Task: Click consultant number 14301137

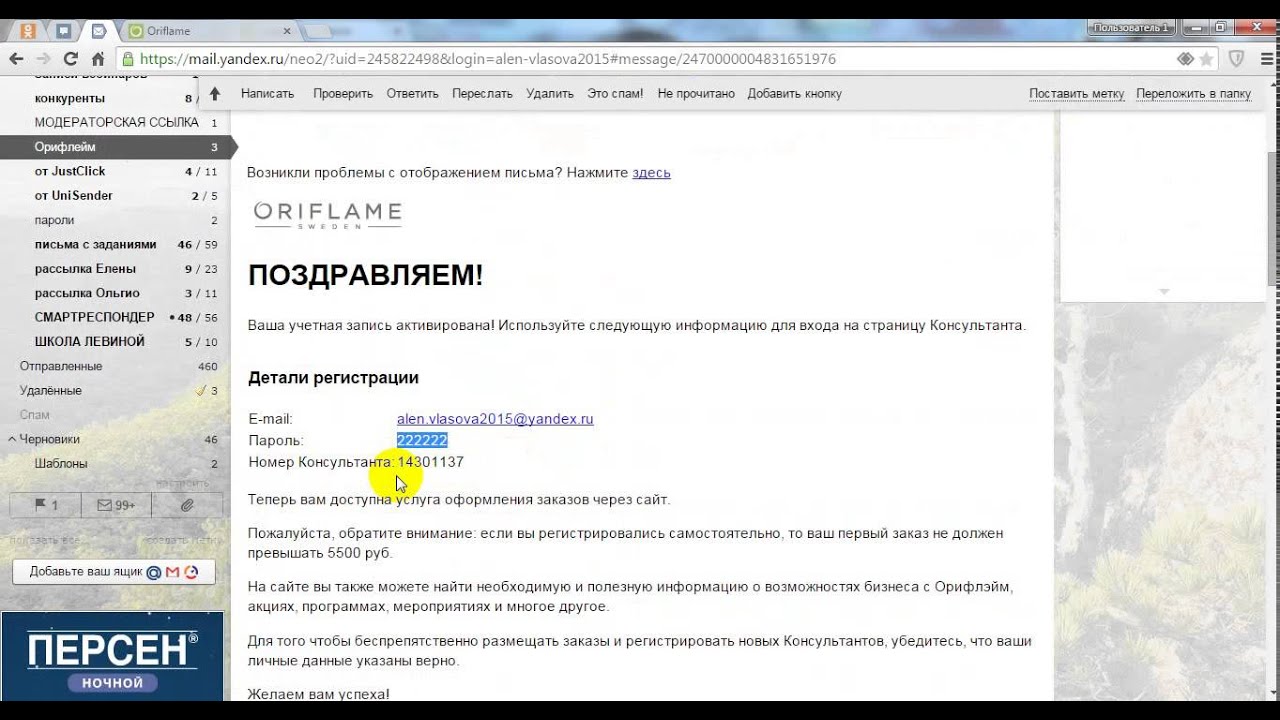Action: (430, 462)
